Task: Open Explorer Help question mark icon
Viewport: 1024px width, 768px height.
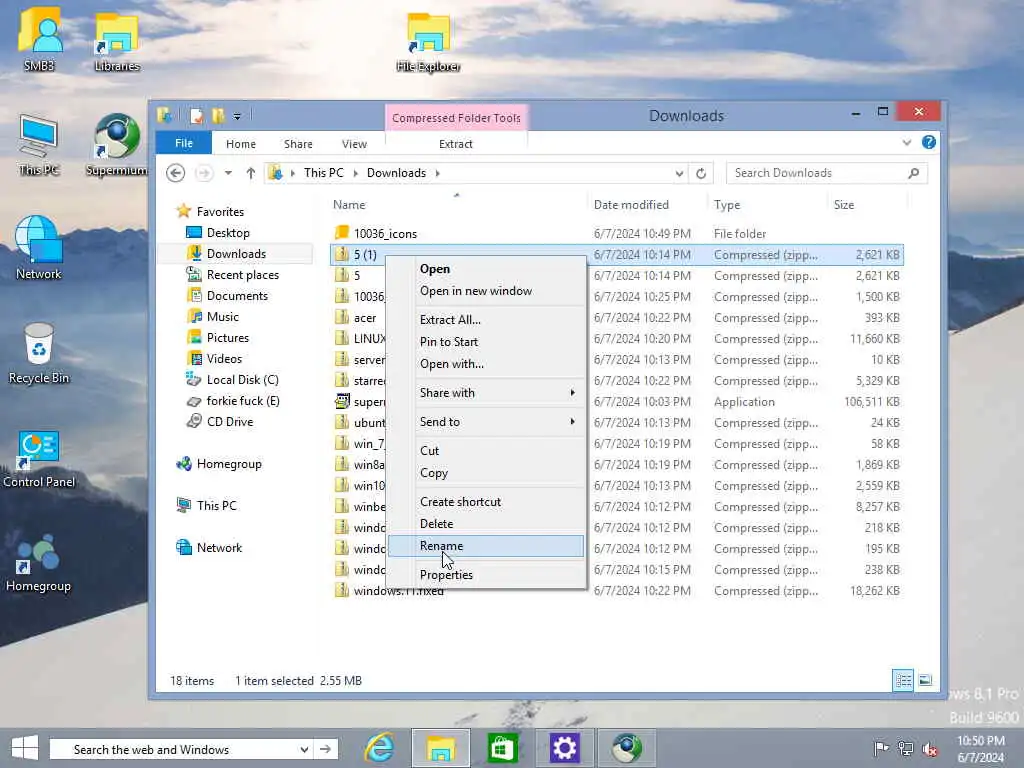Action: click(x=928, y=142)
